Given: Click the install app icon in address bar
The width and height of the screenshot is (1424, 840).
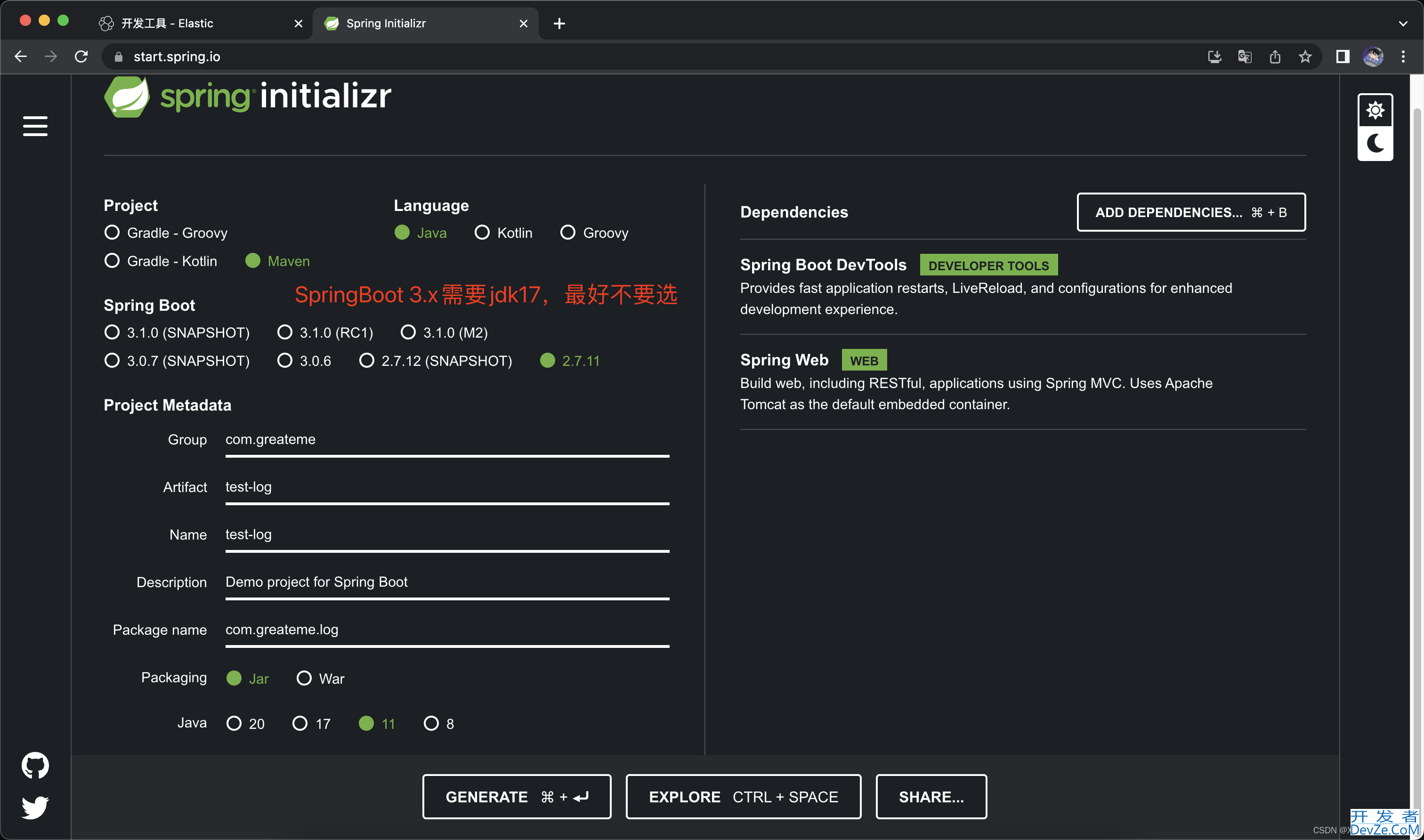Looking at the screenshot, I should click(1214, 57).
